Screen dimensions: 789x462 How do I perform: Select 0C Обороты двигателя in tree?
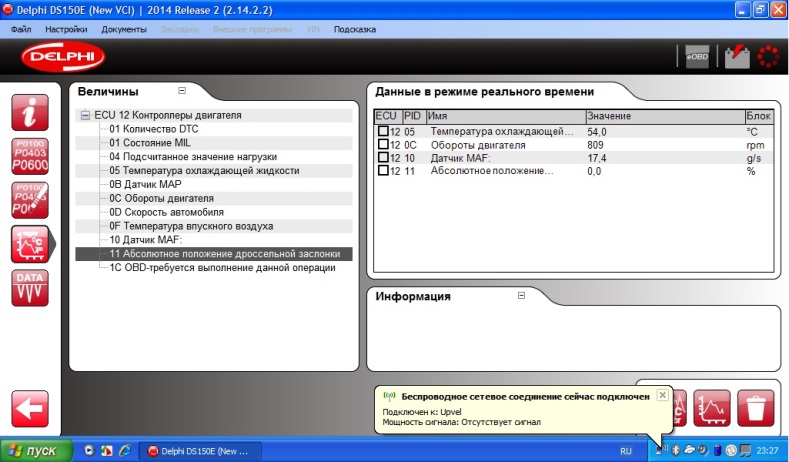[162, 198]
